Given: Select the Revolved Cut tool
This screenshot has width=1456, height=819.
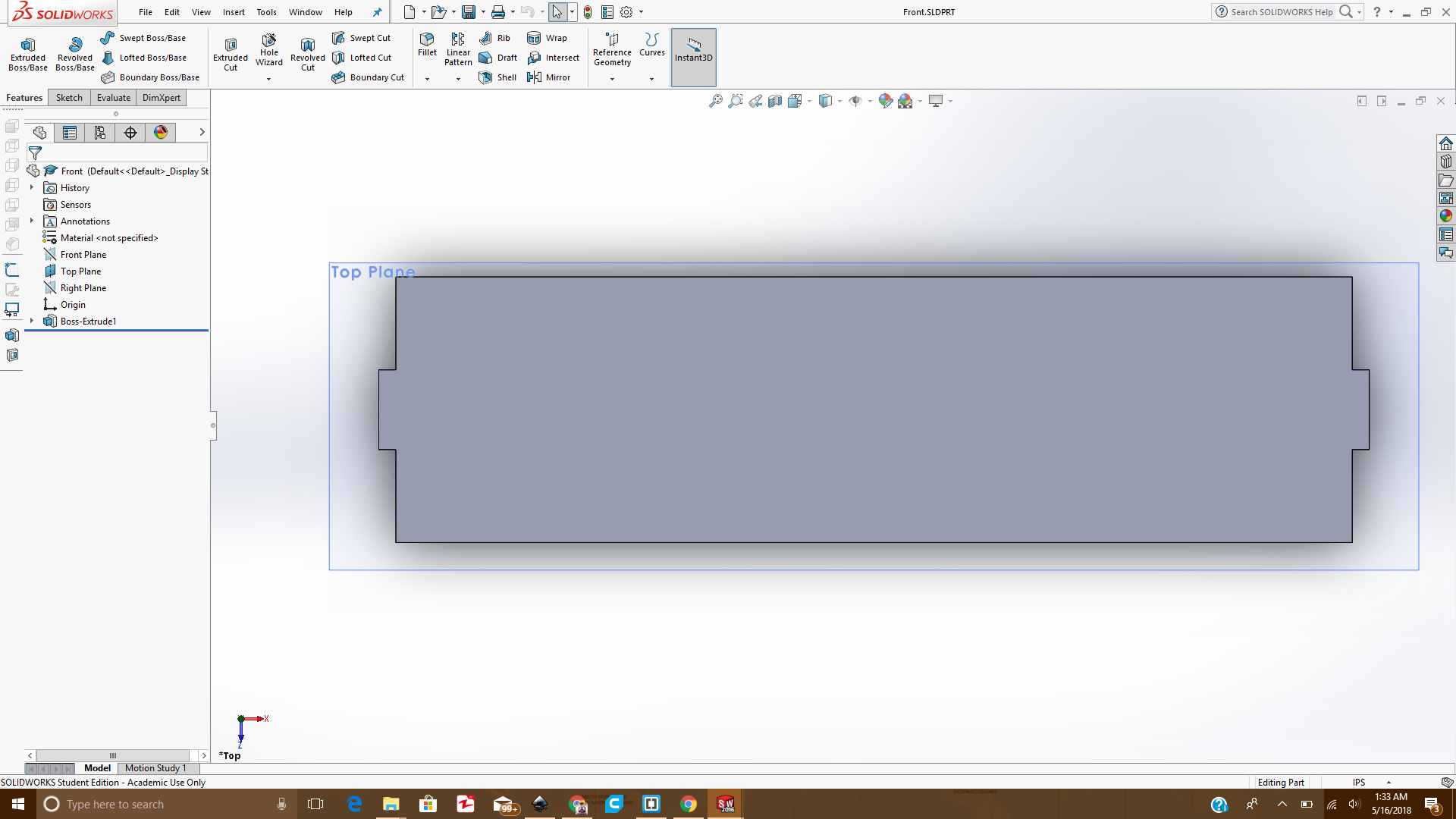Looking at the screenshot, I should 307,53.
